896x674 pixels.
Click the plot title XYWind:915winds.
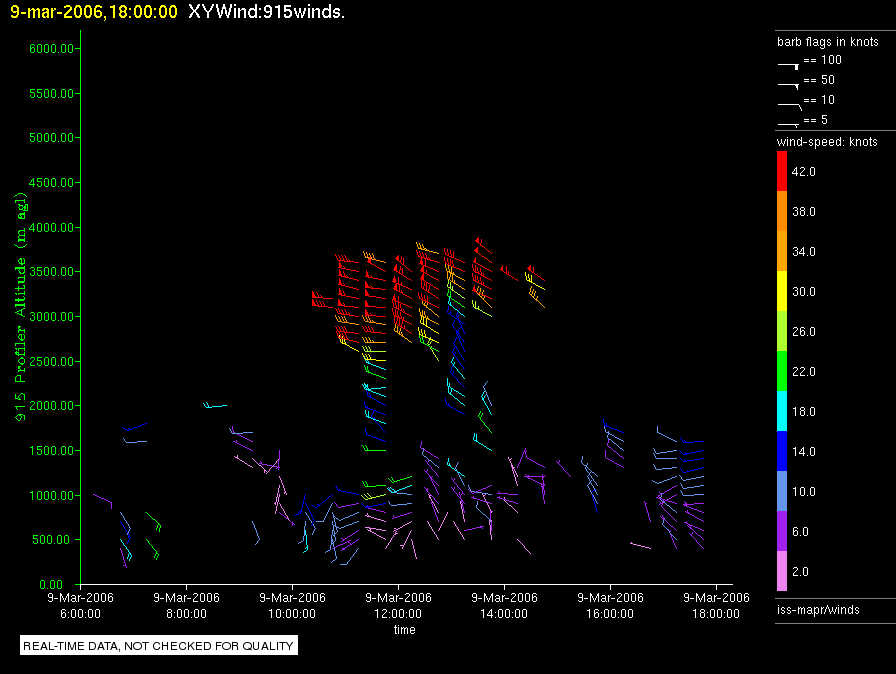tap(266, 12)
